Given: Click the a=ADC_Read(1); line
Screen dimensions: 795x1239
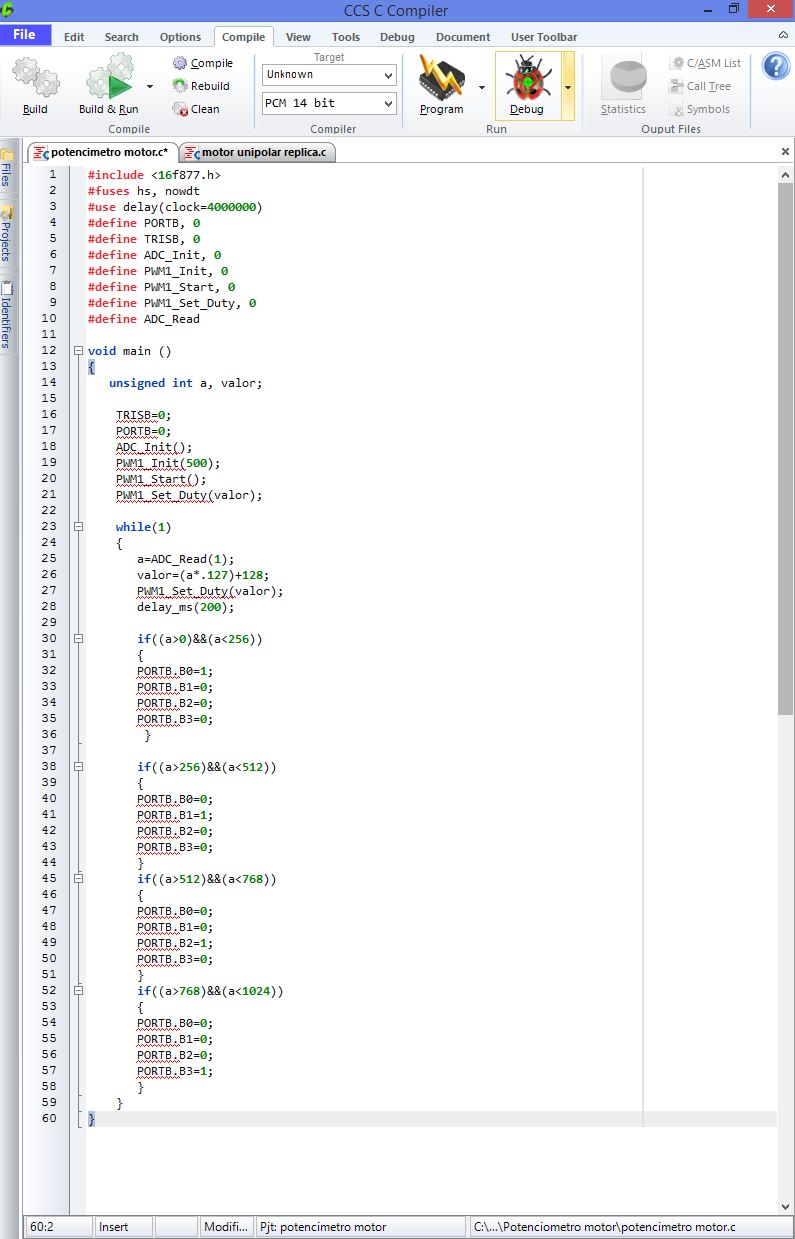Looking at the screenshot, I should click(x=186, y=559).
